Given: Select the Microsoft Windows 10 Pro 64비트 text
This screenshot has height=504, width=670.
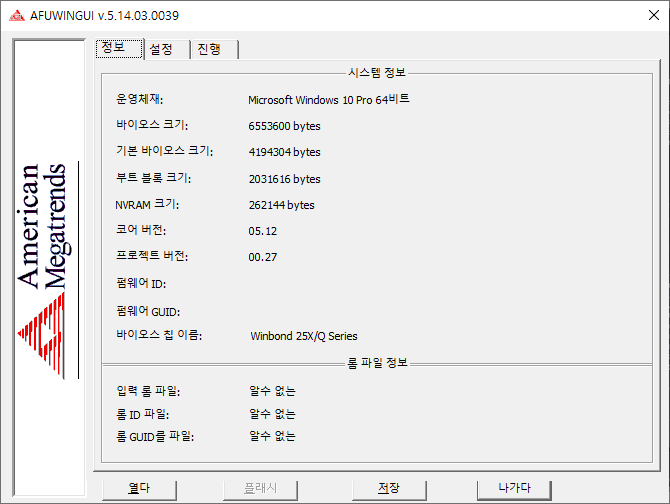Looking at the screenshot, I should coord(329,100).
